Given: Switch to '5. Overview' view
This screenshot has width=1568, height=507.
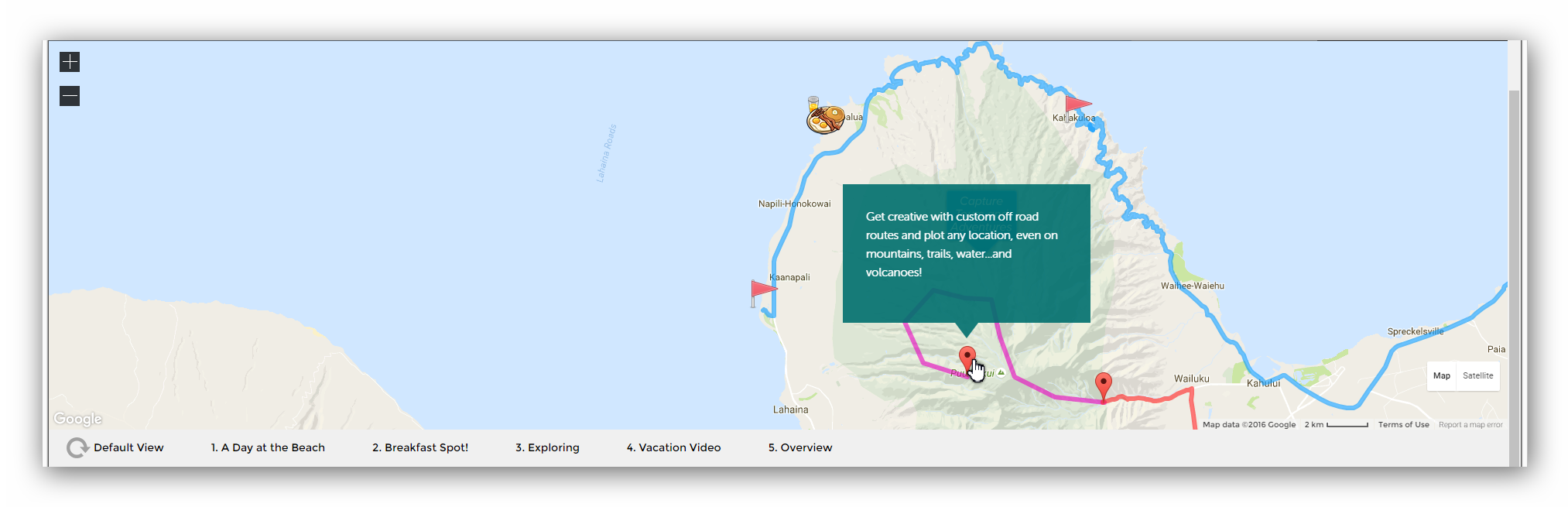Looking at the screenshot, I should pos(800,447).
